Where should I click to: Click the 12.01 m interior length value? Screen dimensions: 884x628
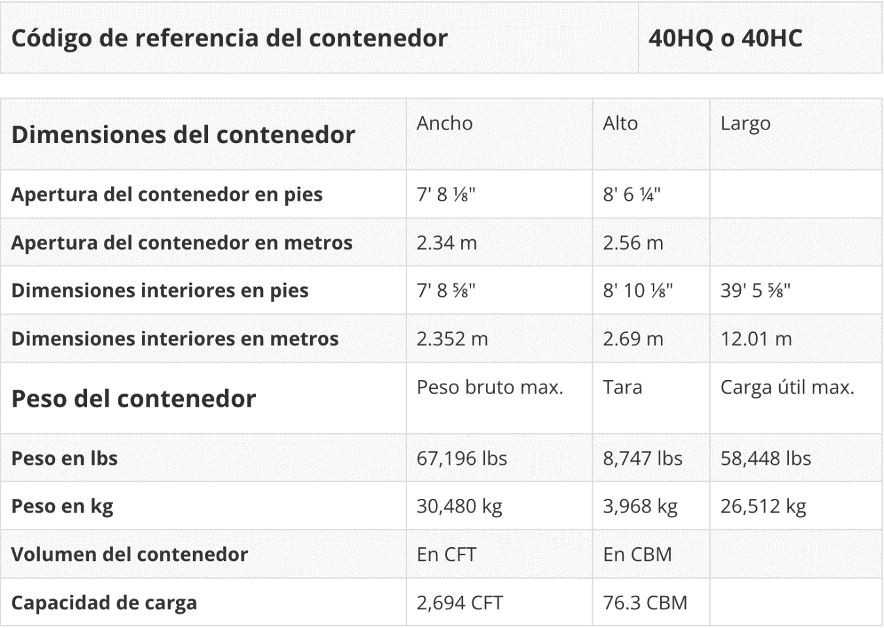pyautogui.click(x=756, y=338)
